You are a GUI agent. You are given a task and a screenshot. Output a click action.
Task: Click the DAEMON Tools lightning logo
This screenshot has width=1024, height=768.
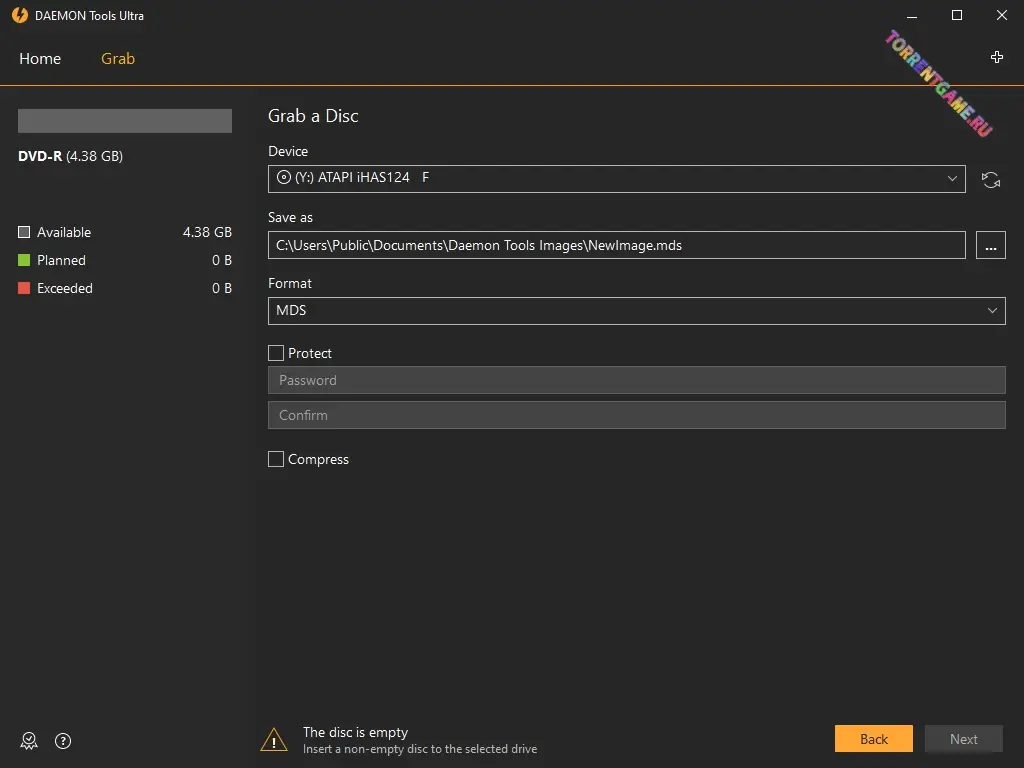19,16
